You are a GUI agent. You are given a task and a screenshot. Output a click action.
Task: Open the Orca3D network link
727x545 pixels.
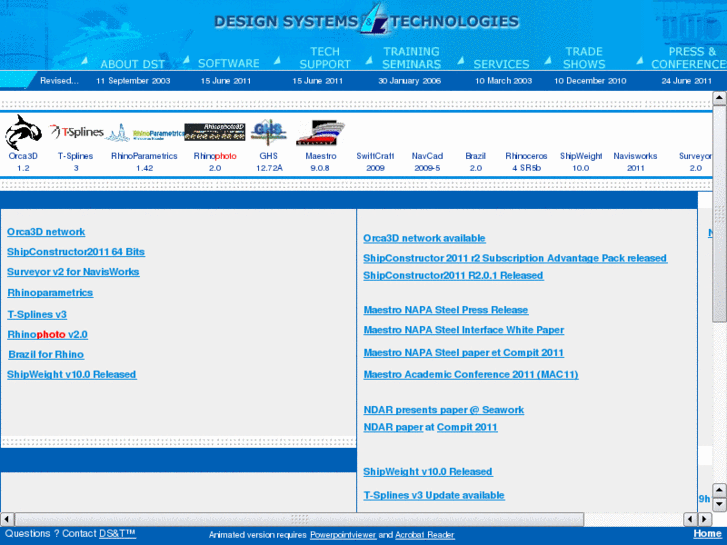point(46,232)
